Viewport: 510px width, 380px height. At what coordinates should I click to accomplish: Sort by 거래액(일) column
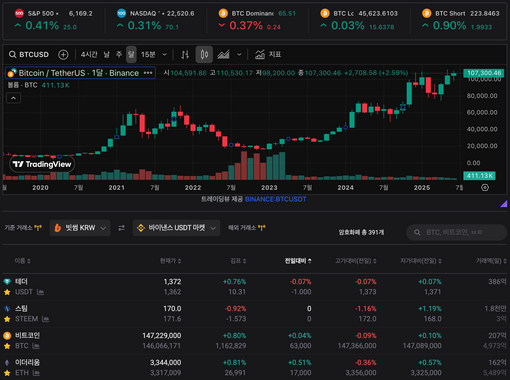tap(491, 261)
